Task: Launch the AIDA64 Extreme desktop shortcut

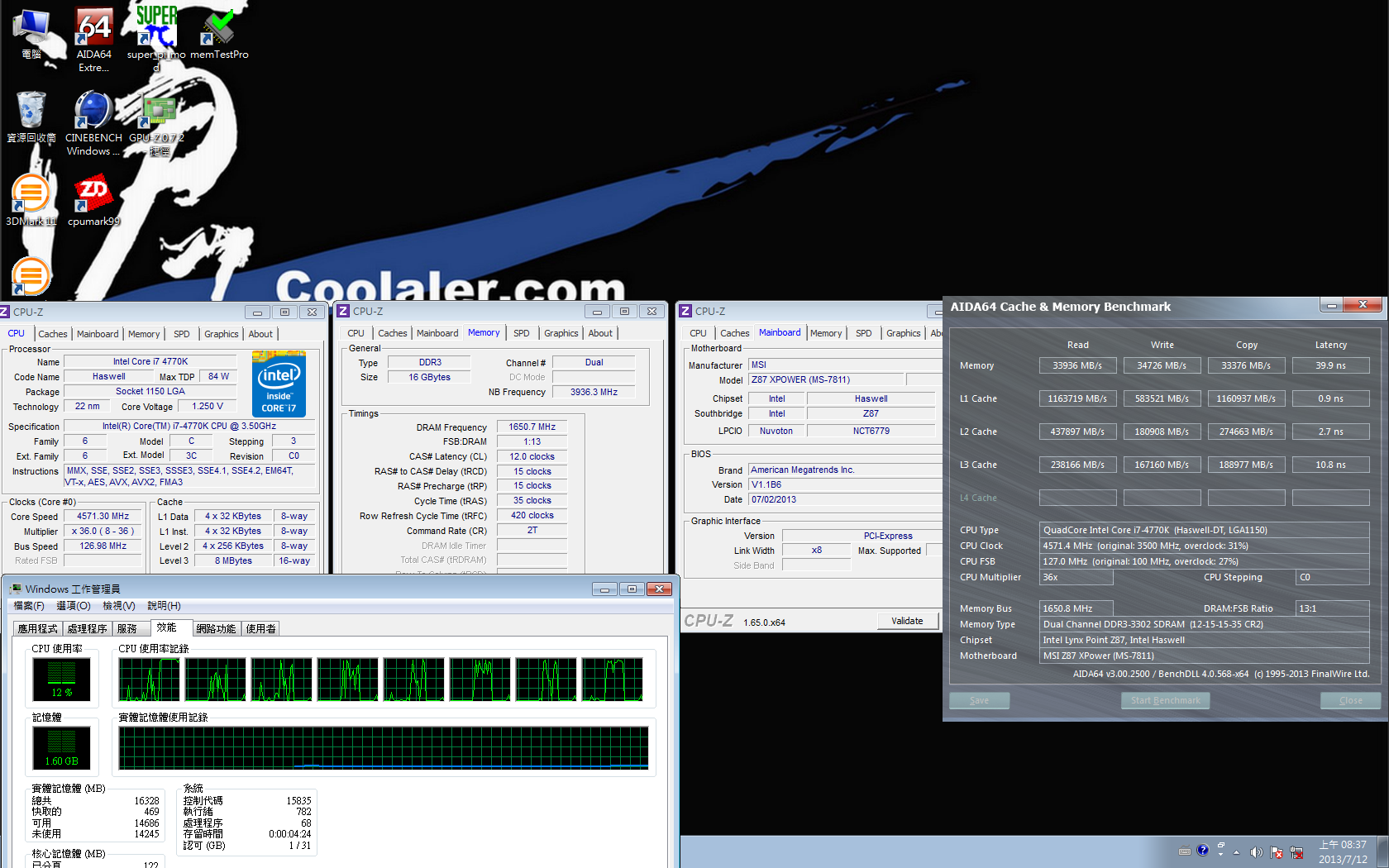Action: tap(94, 38)
